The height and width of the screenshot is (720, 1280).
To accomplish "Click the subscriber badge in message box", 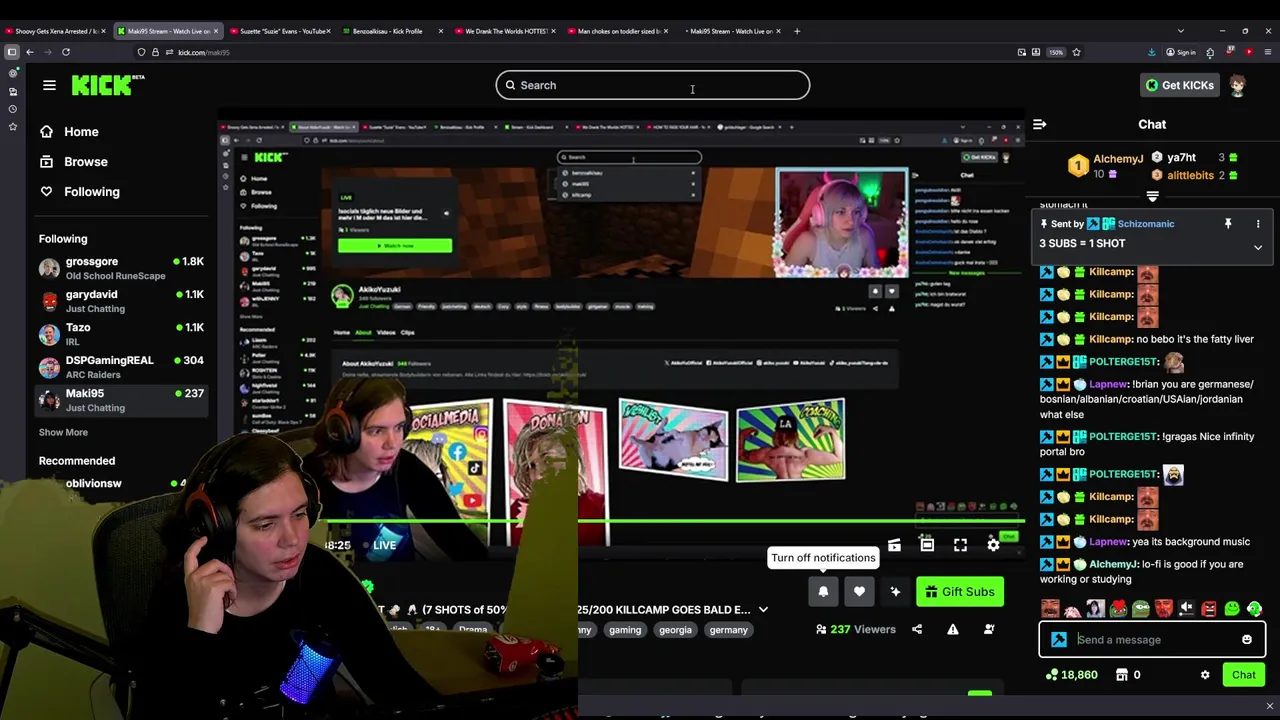I will click(x=1059, y=640).
